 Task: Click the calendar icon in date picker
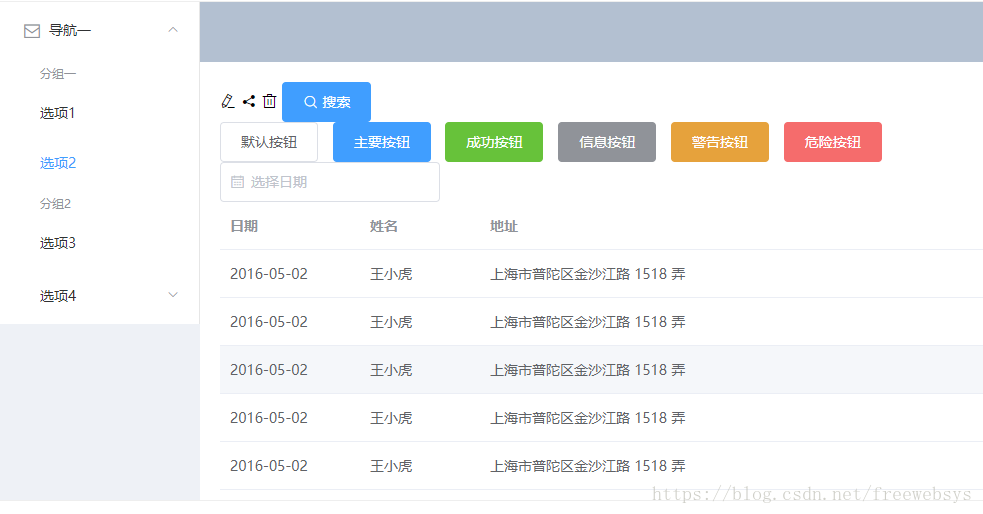pyautogui.click(x=238, y=182)
